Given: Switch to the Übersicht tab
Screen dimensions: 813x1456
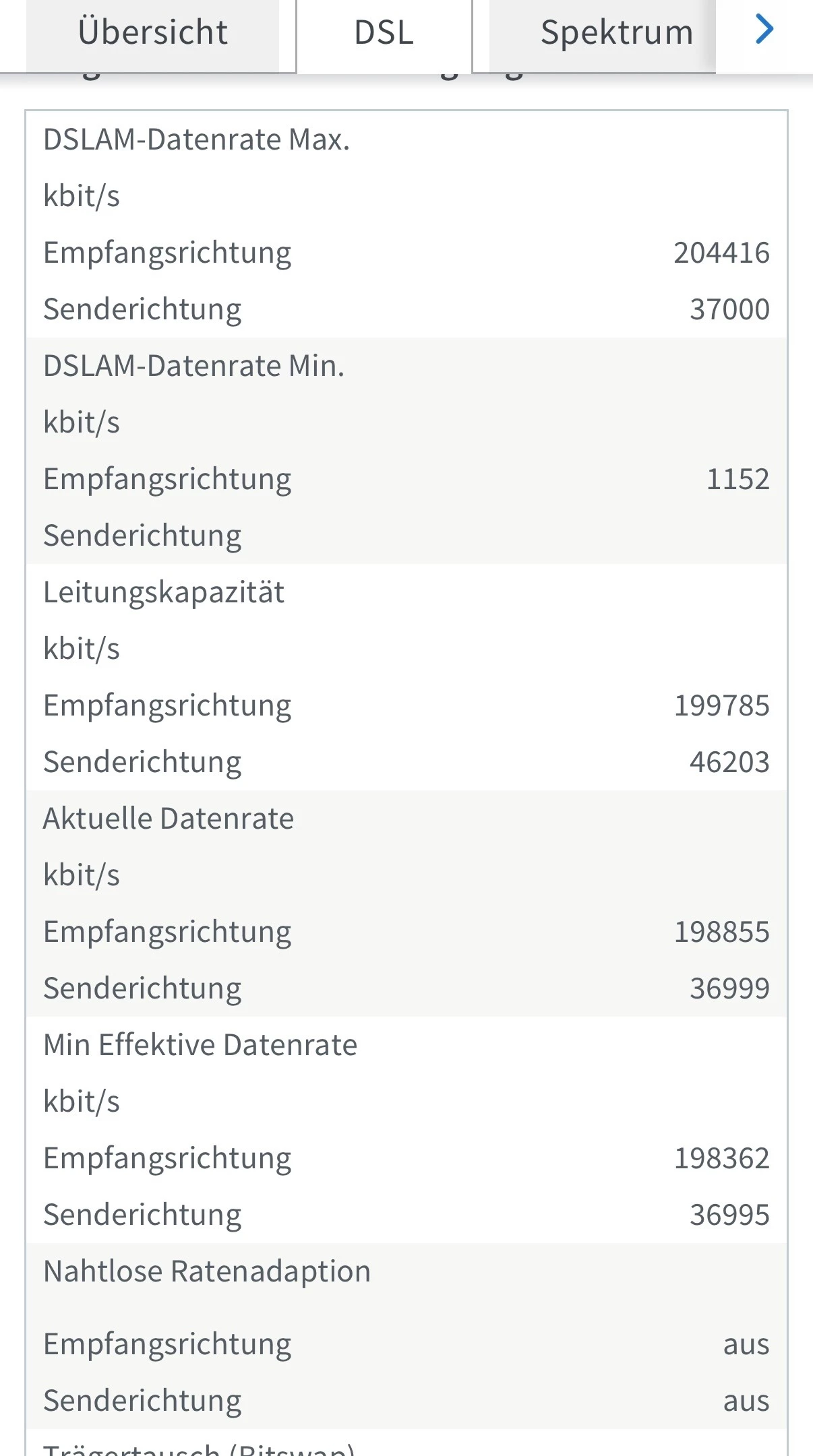Looking at the screenshot, I should pos(152,33).
